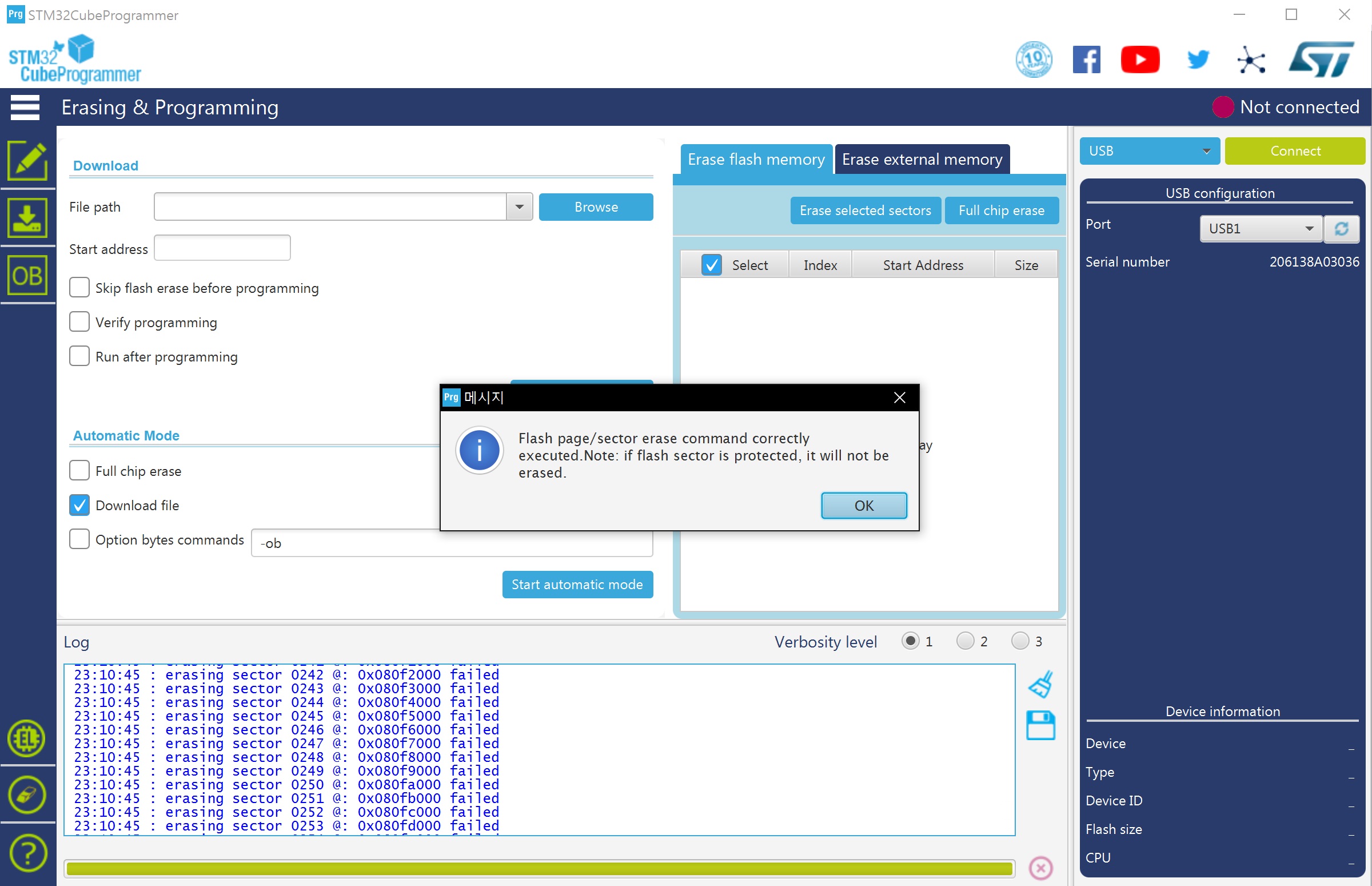
Task: Open the OB option bytes icon
Action: tap(27, 276)
